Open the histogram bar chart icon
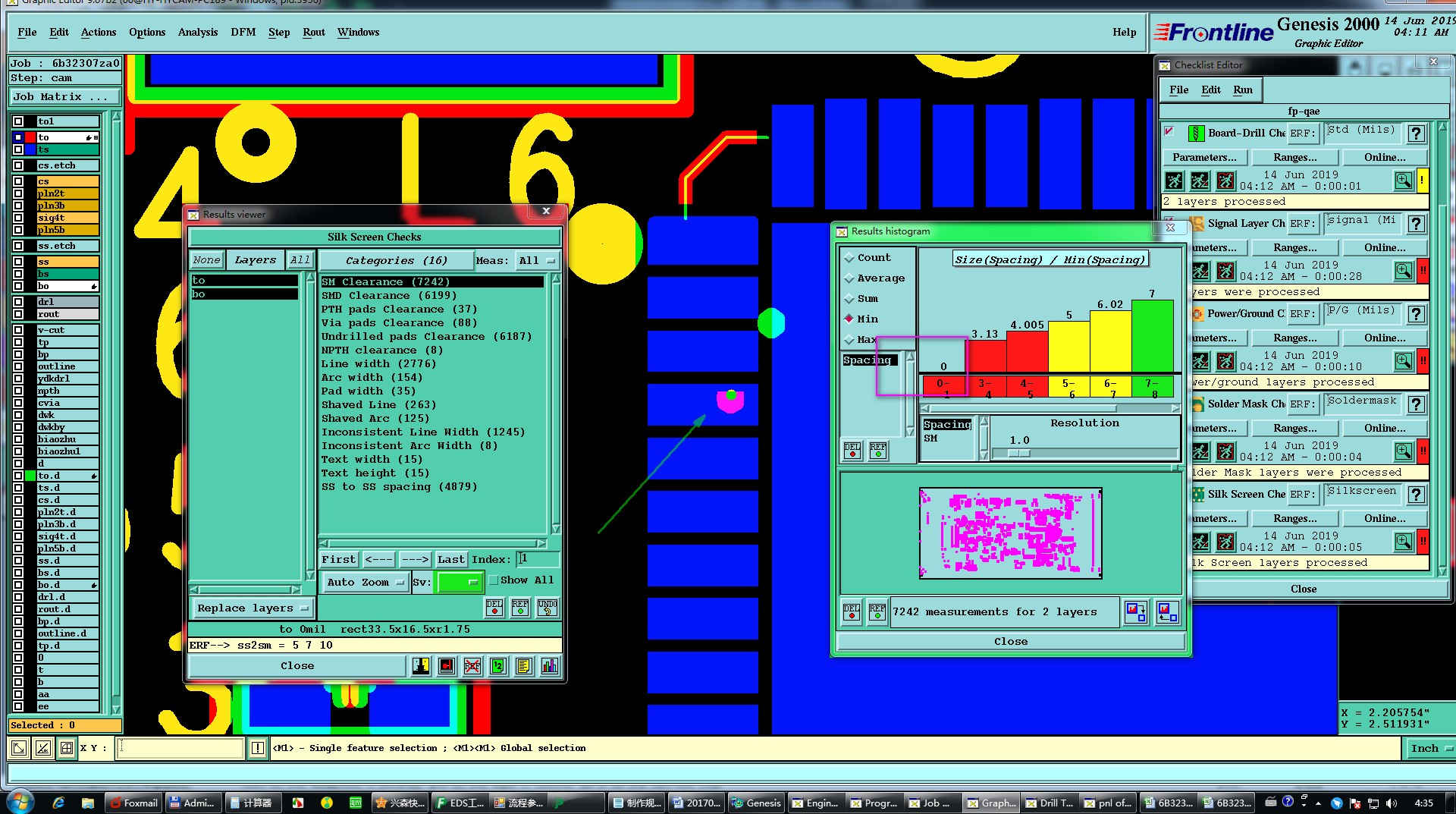Screen dimensions: 1456x814 click(549, 666)
